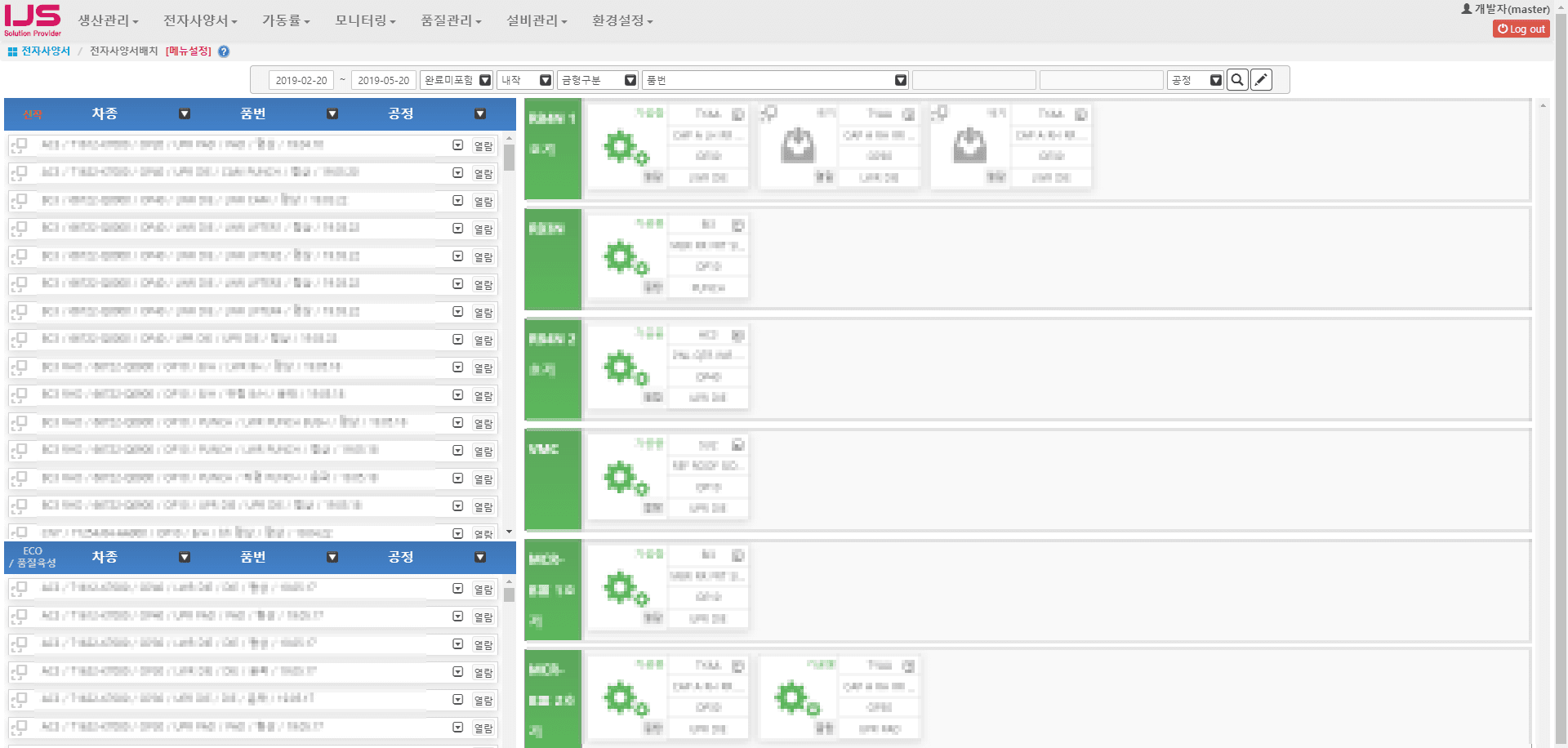The image size is (1568, 748).
Task: Open the 환경설정 menu
Action: pos(621,20)
